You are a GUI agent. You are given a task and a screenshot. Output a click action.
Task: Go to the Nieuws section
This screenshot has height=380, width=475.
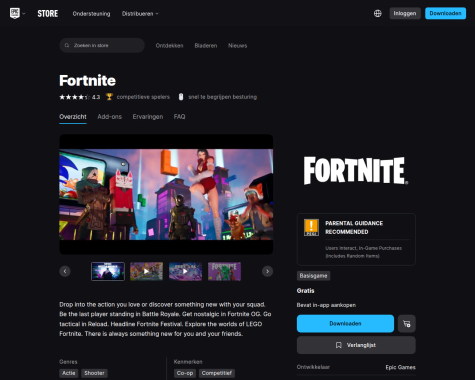(238, 46)
